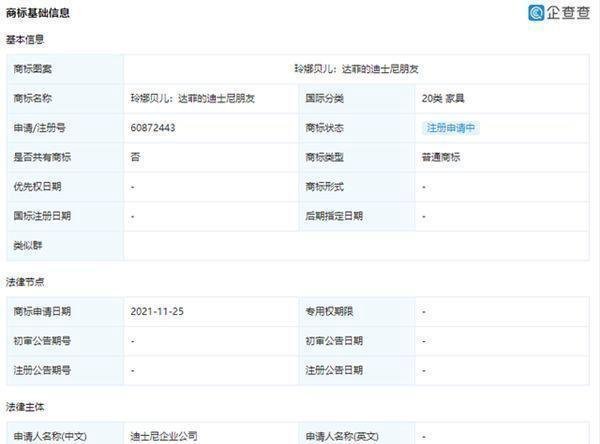This screenshot has width=600, height=444.
Task: Click the value 普通商标
Action: tap(440, 157)
